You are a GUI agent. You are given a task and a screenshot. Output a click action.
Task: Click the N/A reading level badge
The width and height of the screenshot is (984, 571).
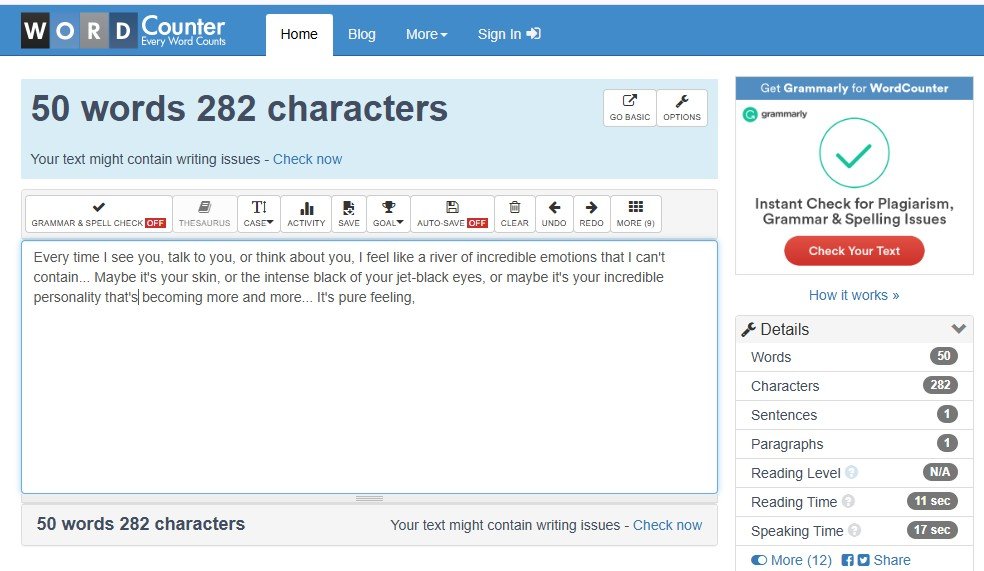tap(939, 472)
